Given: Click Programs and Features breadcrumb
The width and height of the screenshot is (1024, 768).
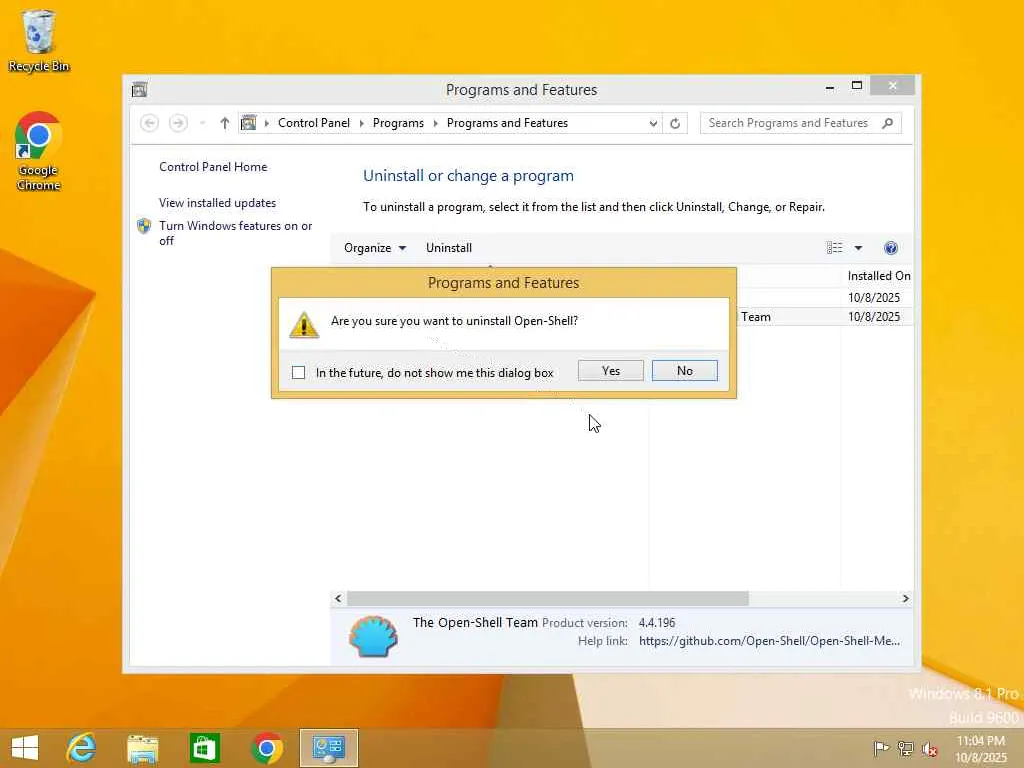Looking at the screenshot, I should coord(507,123).
